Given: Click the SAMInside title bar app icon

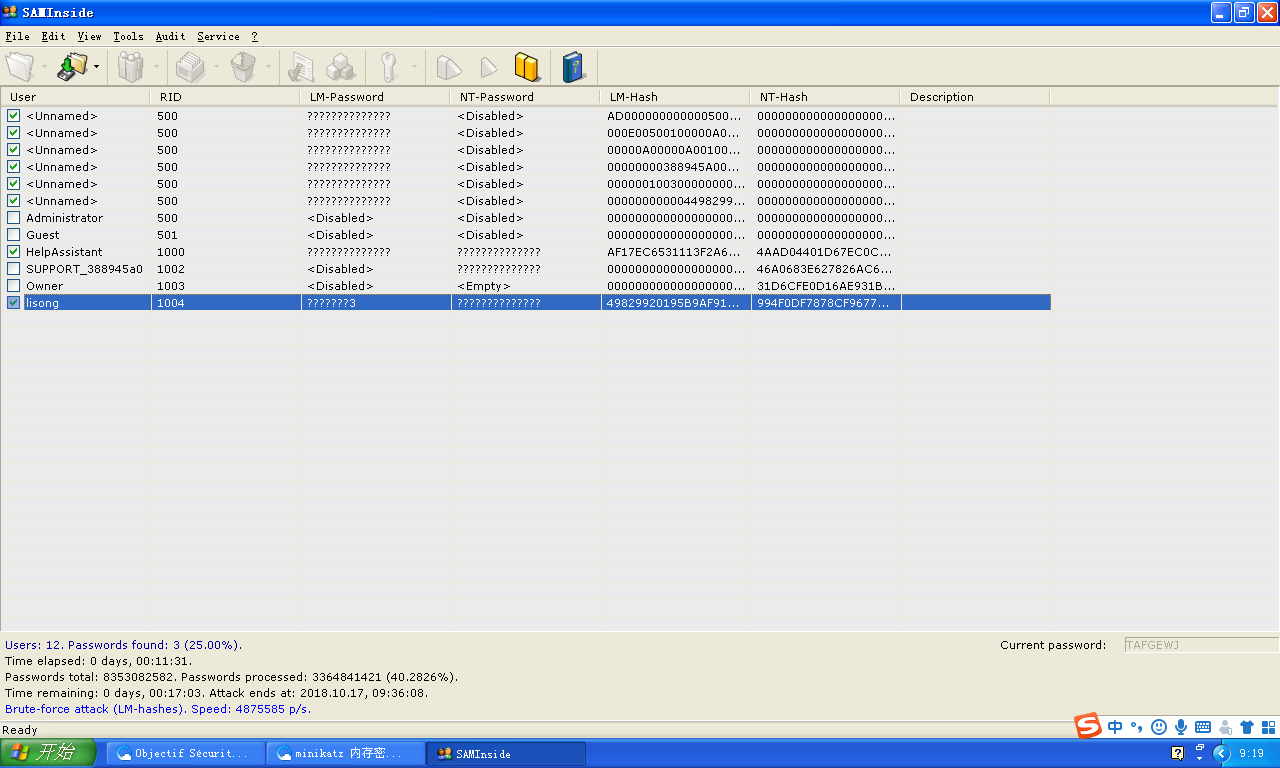Looking at the screenshot, I should (x=11, y=13).
